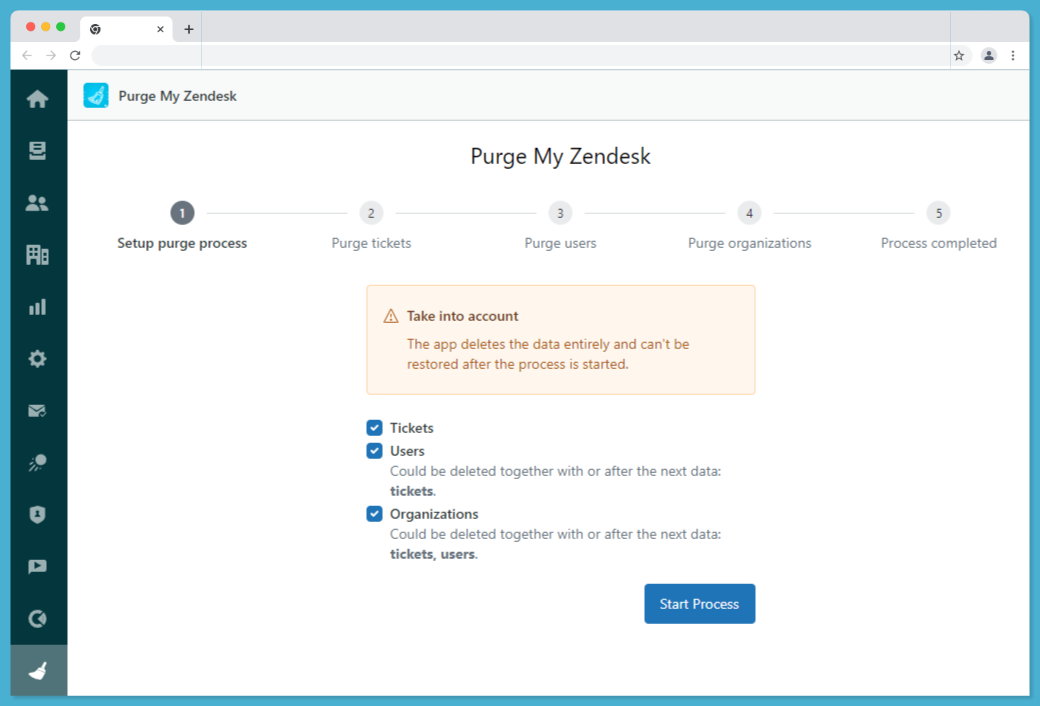Select the broom Purge app sidebar icon
This screenshot has height=706, width=1040.
coord(38,670)
